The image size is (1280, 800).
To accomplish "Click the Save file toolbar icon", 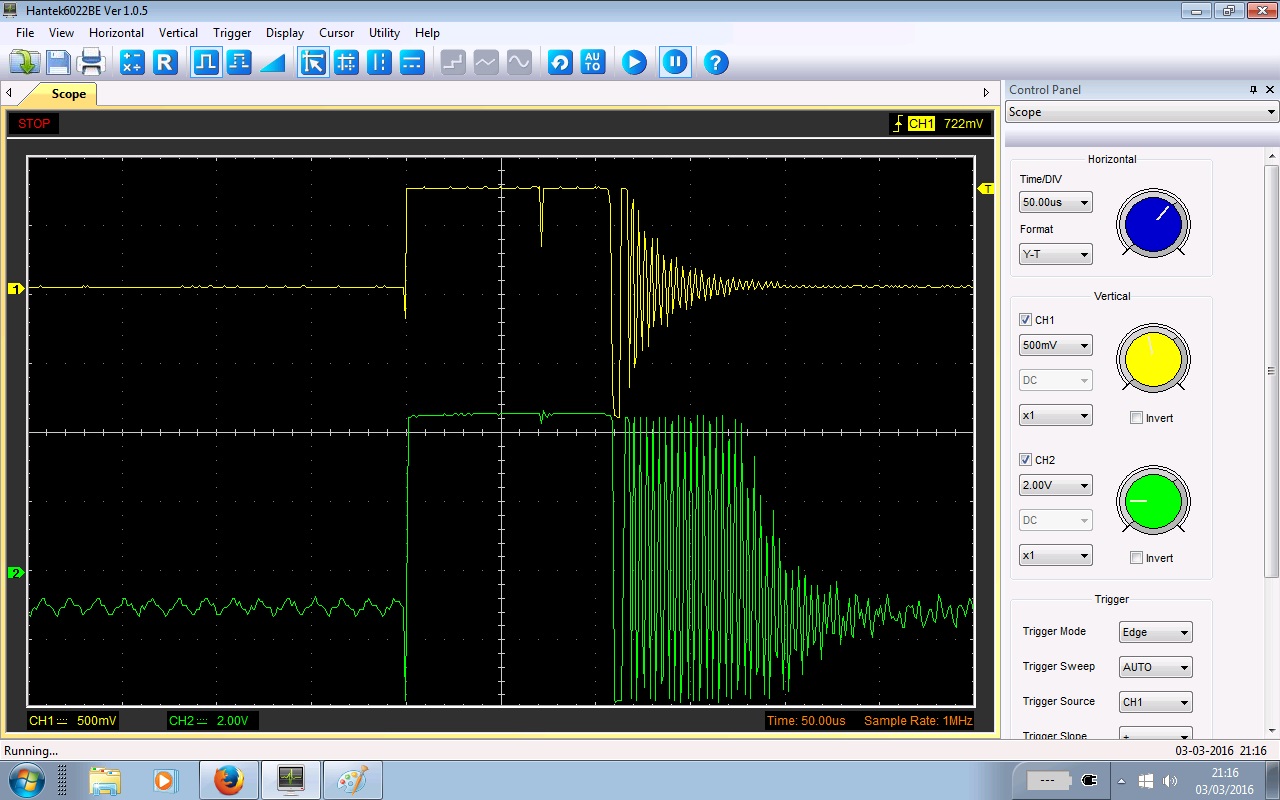I will coord(58,63).
